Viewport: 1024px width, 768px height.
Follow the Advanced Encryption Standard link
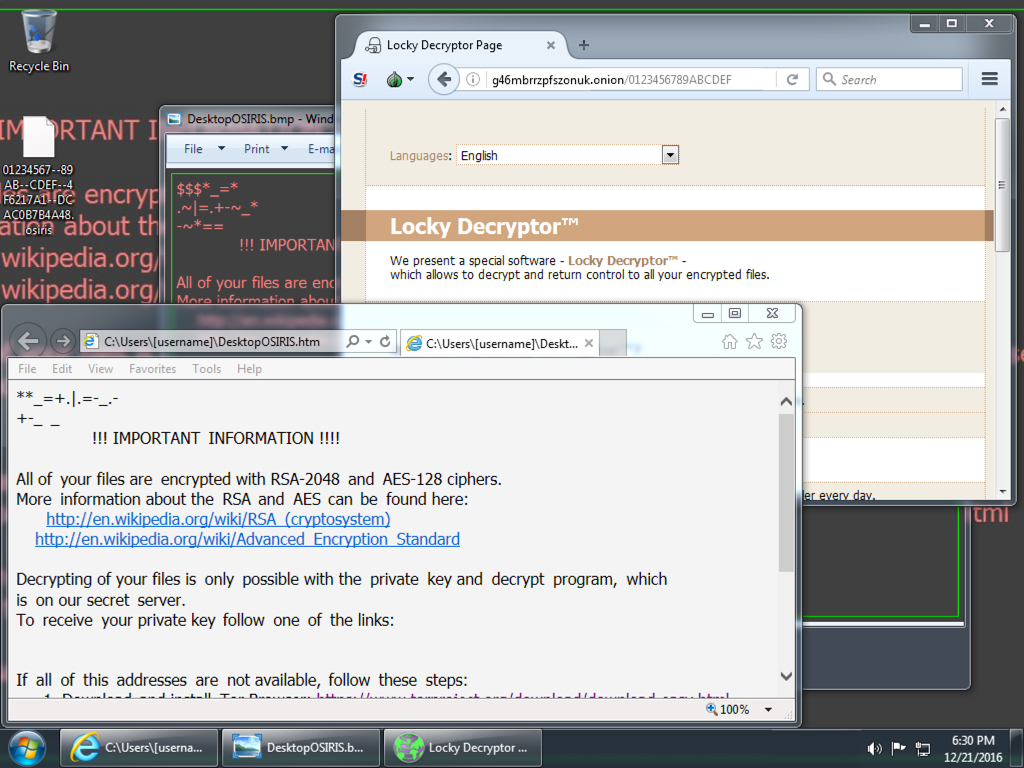247,539
